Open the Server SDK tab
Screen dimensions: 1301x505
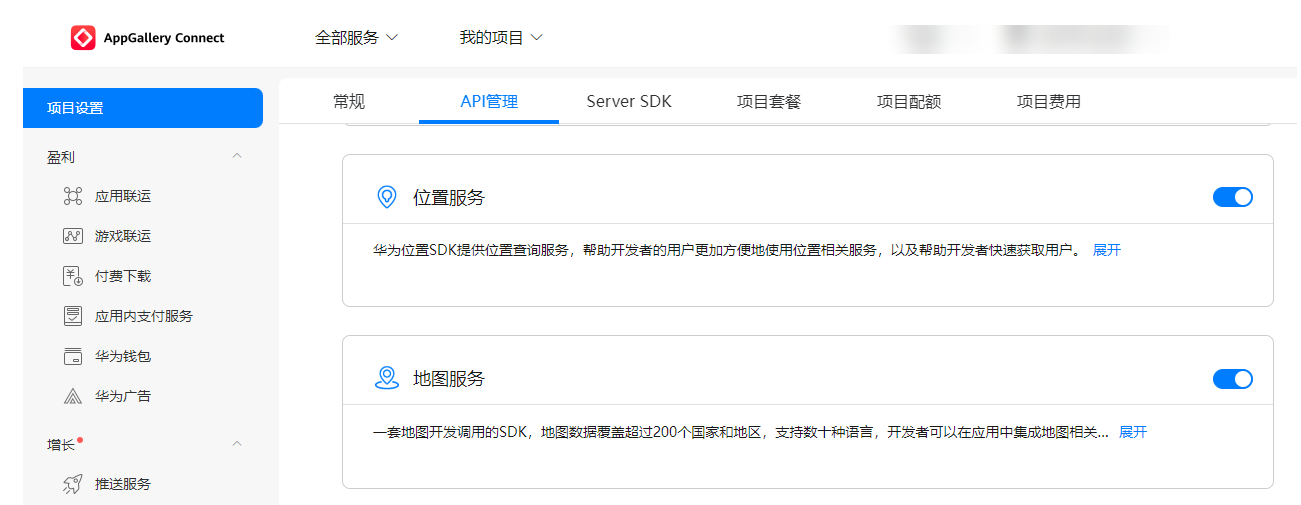629,101
